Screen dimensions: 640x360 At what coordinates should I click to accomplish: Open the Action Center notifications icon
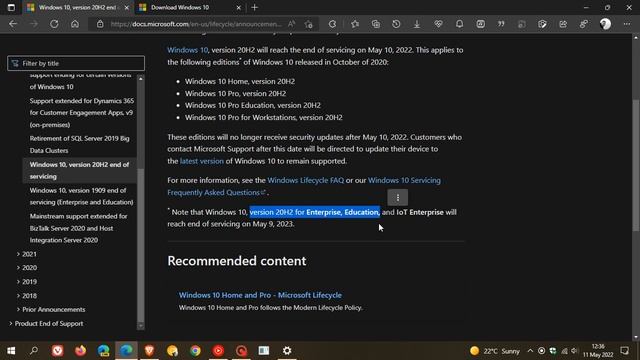click(x=624, y=351)
